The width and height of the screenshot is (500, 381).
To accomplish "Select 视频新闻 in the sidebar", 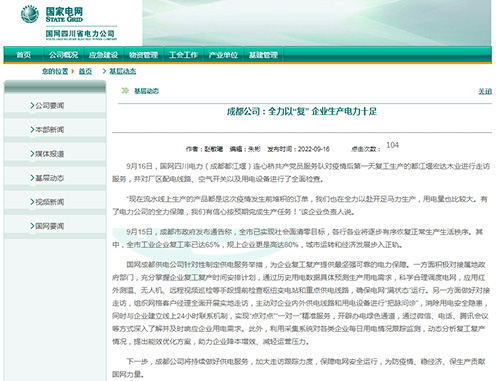I will point(49,202).
